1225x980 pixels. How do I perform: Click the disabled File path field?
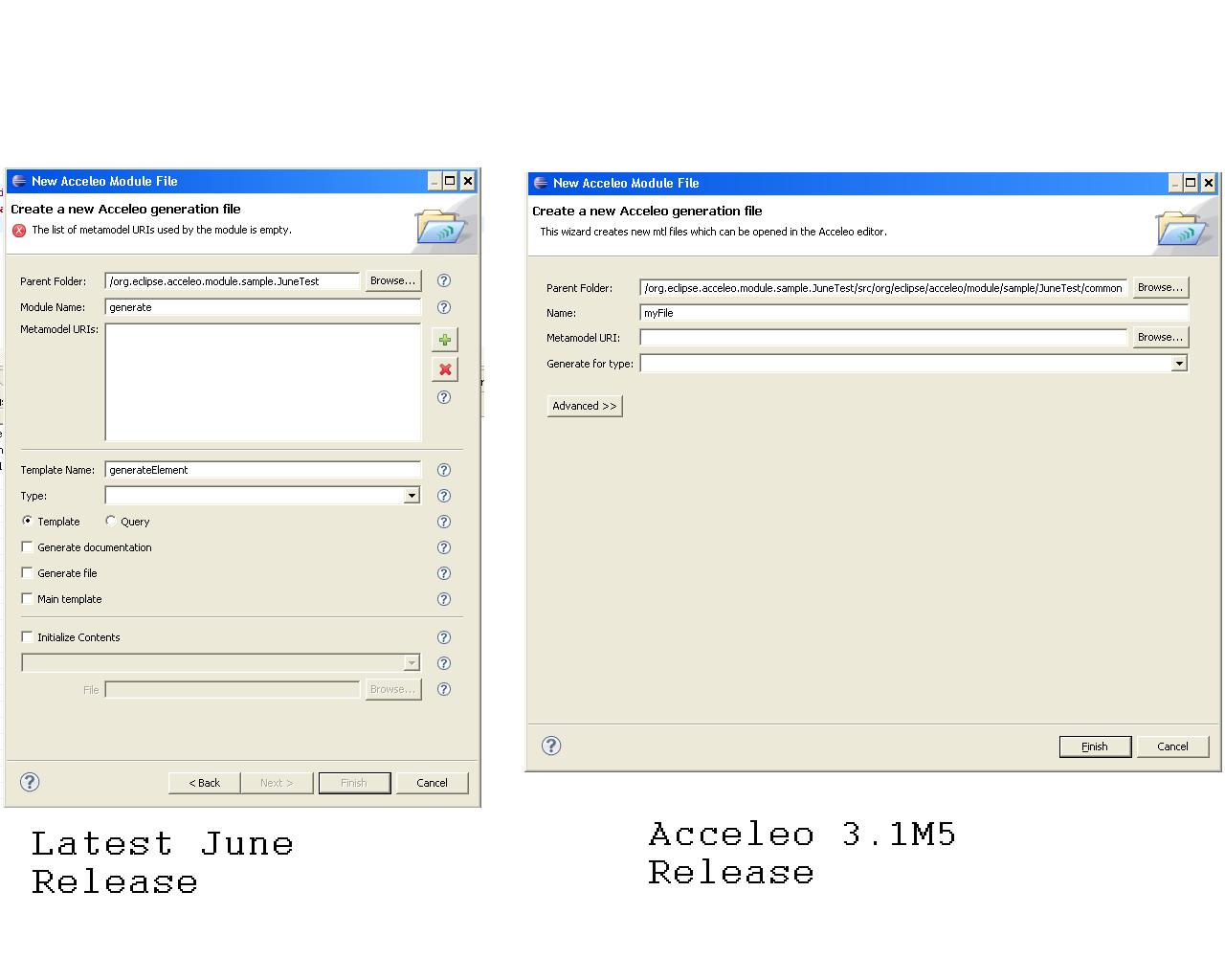tap(233, 689)
